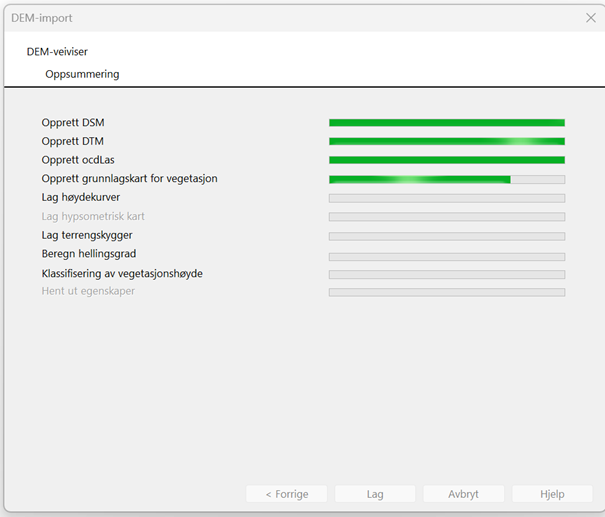Click the Beregn hellingsgrad progress bar
Image resolution: width=605 pixels, height=517 pixels.
tap(447, 257)
